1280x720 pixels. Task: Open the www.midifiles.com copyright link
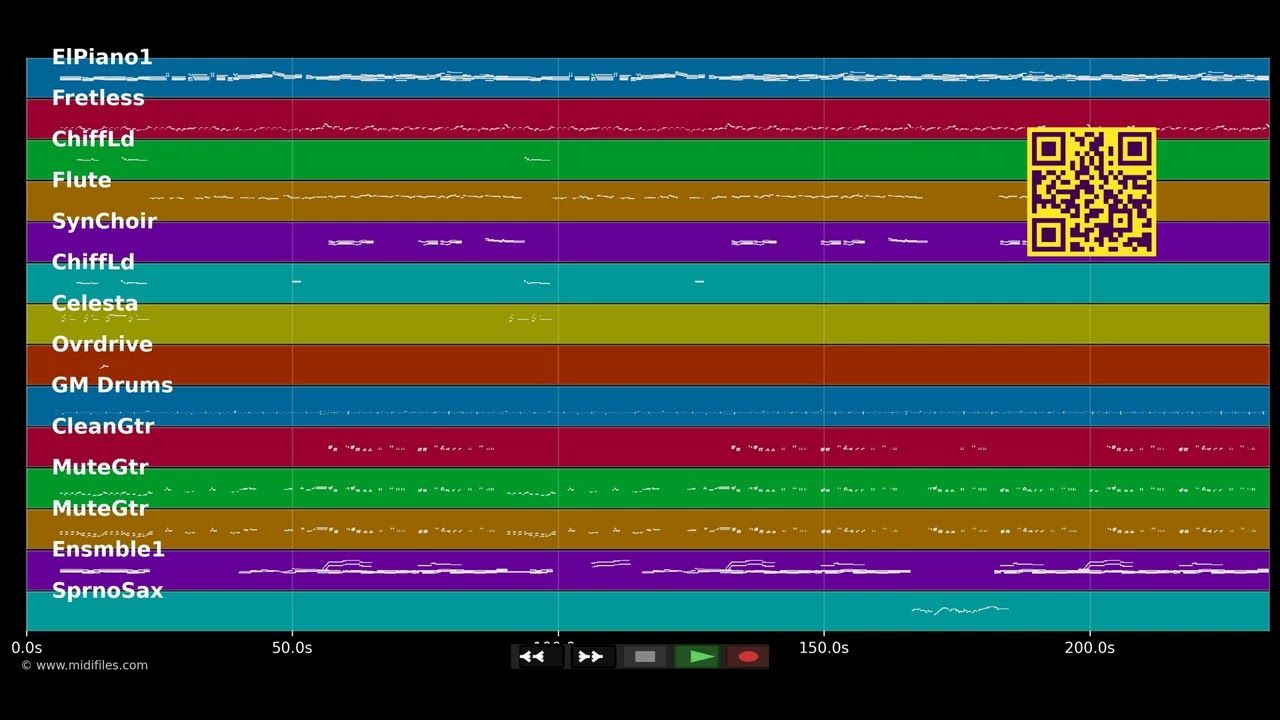click(x=84, y=665)
